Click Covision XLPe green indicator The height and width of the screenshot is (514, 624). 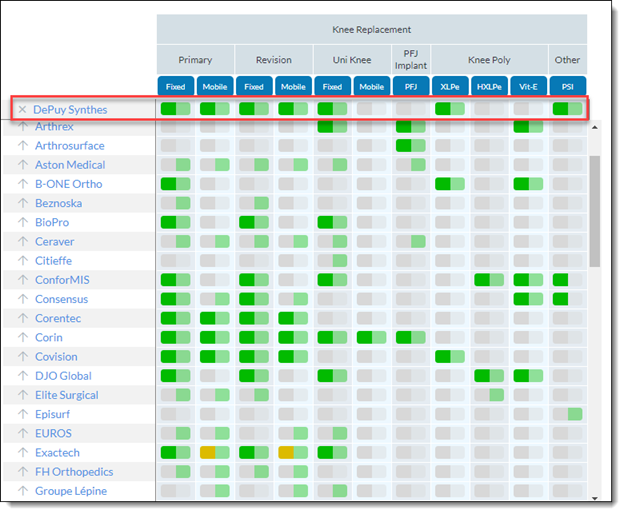point(450,356)
